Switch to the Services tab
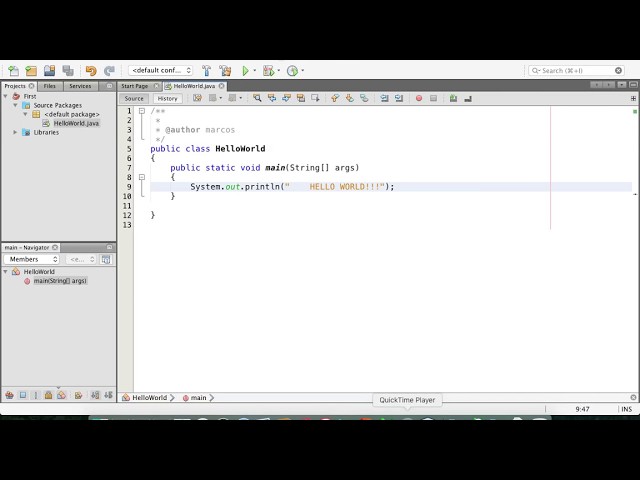This screenshot has width=640, height=480. [80, 86]
